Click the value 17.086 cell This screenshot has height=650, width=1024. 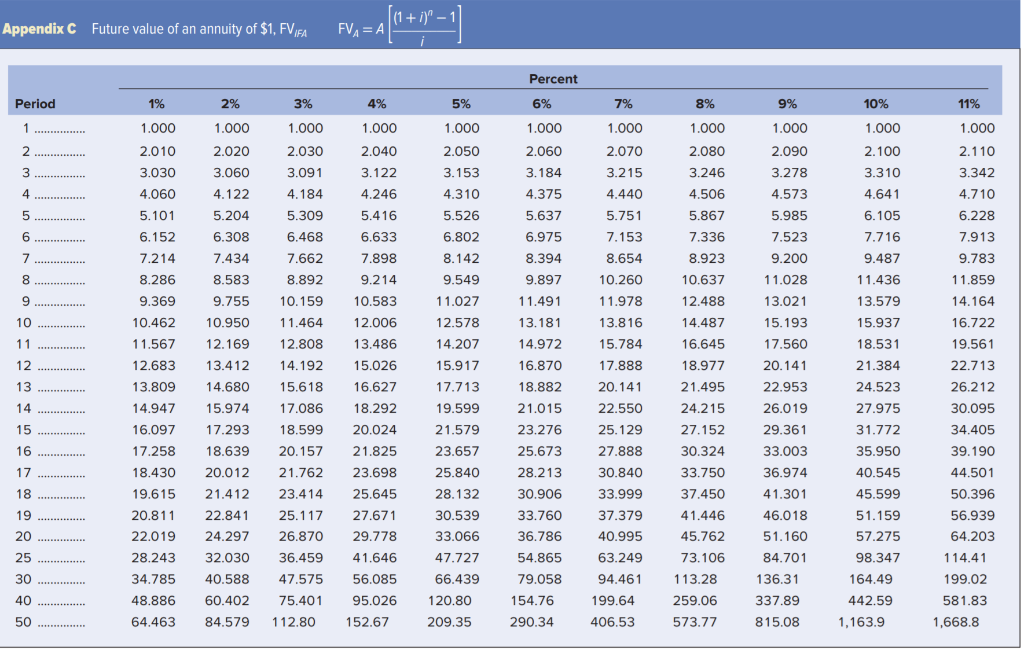(301, 409)
